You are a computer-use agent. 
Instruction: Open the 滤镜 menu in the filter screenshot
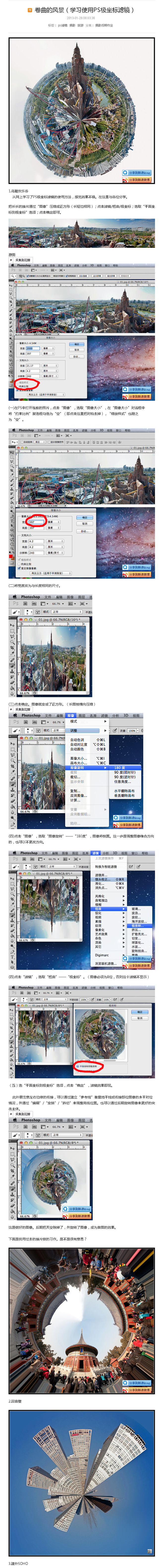click(95, 853)
